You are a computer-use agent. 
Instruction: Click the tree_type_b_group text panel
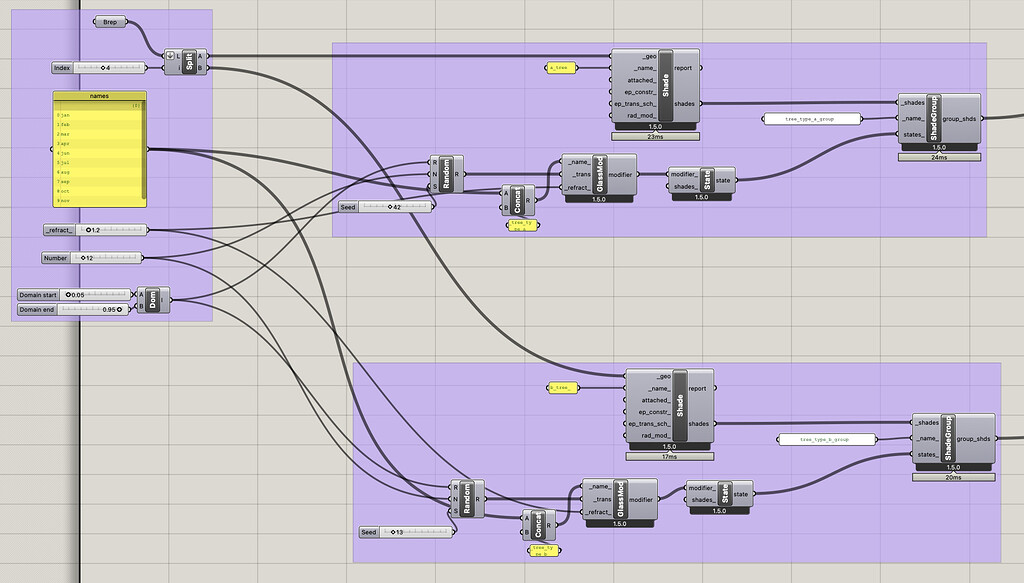coord(826,439)
